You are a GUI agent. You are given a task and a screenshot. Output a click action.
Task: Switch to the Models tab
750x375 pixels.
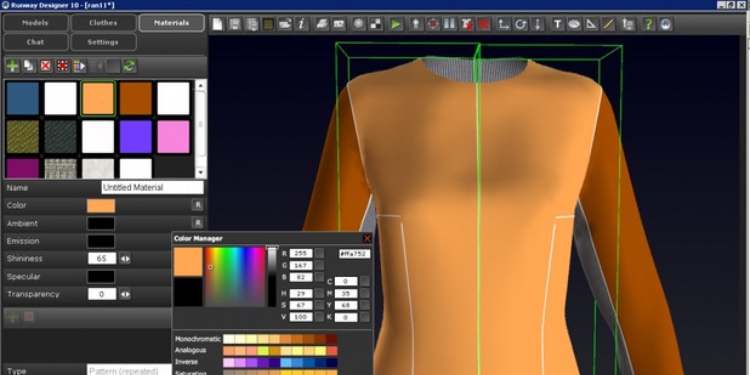(35, 22)
